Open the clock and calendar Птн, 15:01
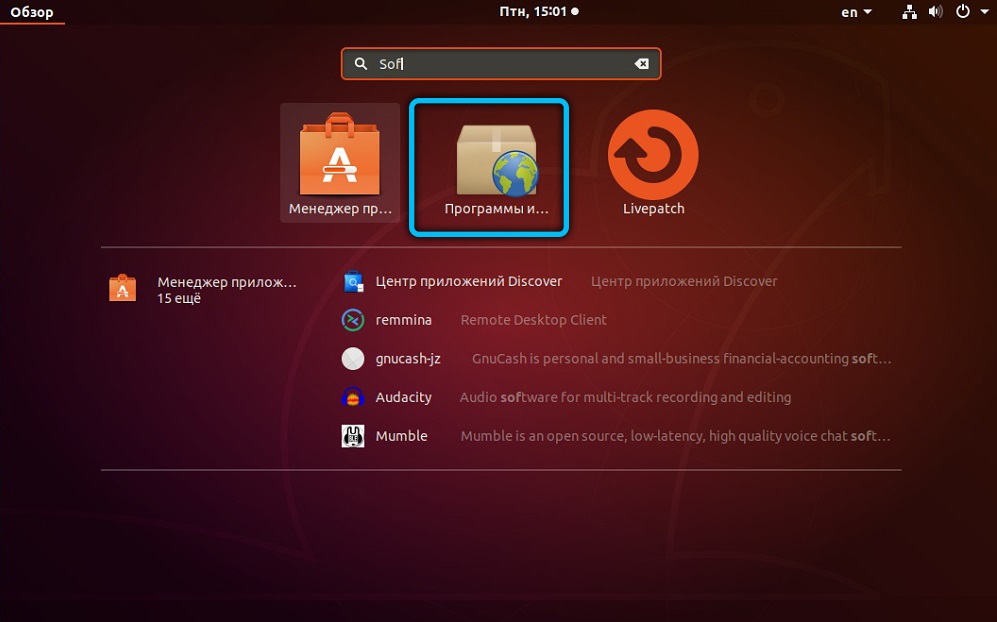The image size is (997, 622). coord(539,11)
